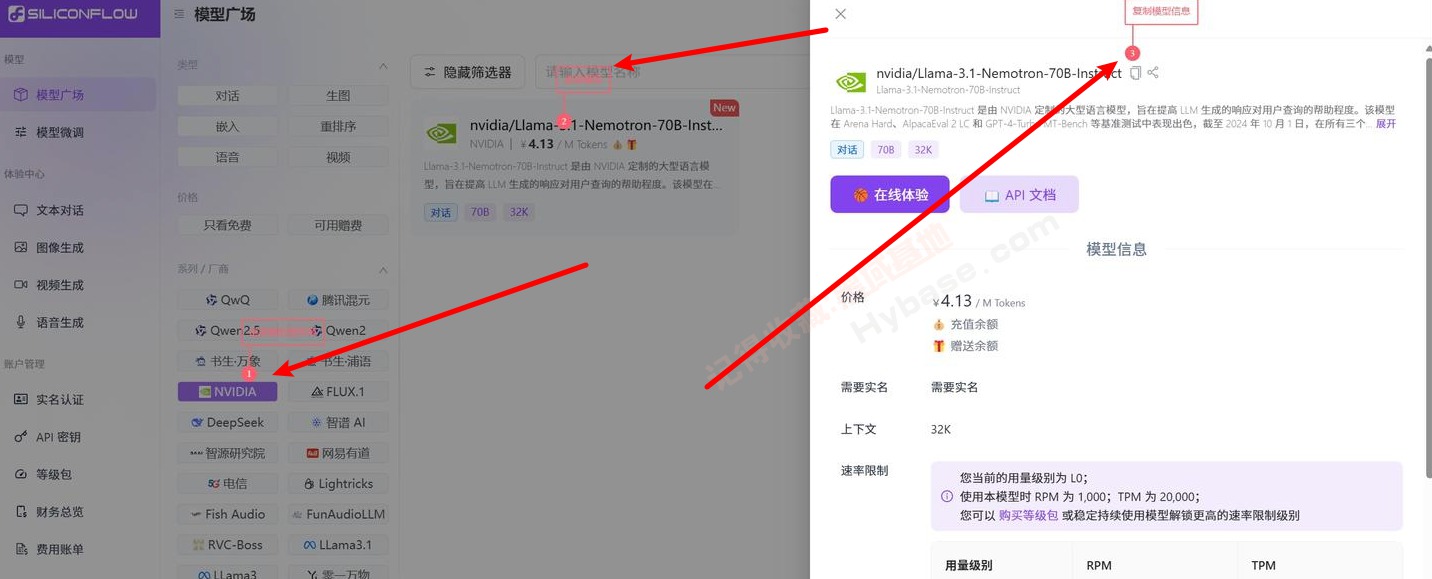
Task: Click the RPM column header
Action: pyautogui.click(x=1099, y=565)
